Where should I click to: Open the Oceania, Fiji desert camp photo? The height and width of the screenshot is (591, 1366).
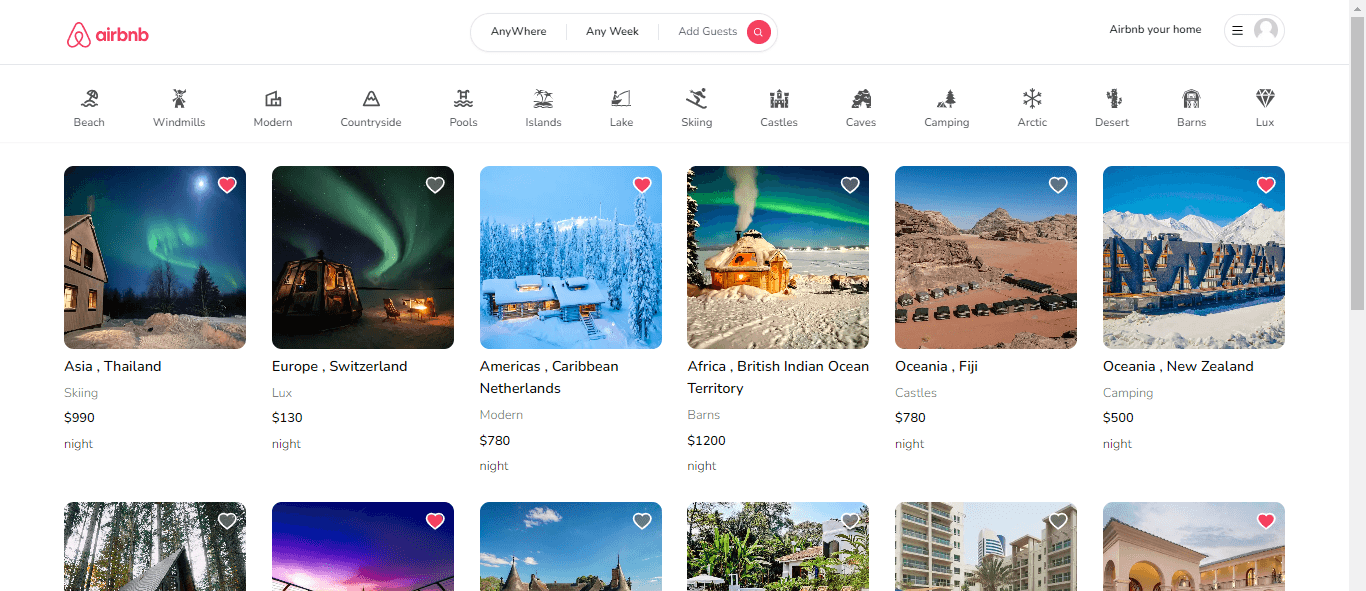pos(986,257)
